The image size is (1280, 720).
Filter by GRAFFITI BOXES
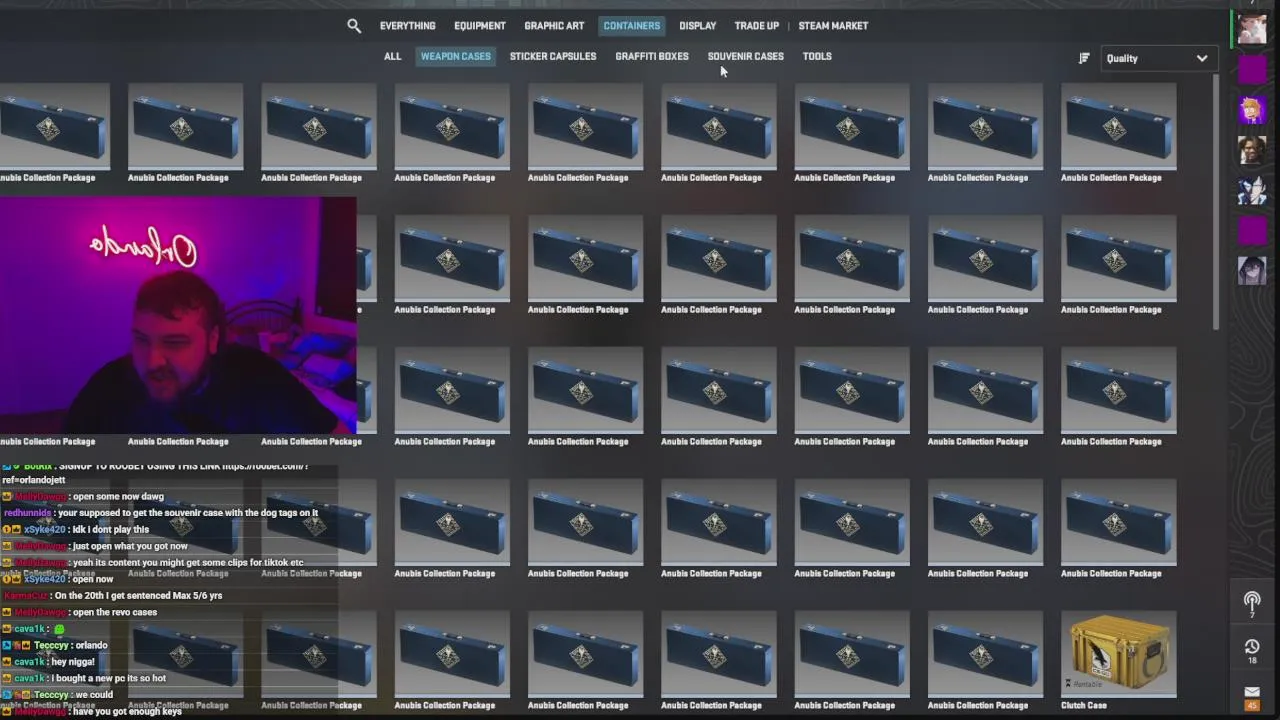click(652, 56)
